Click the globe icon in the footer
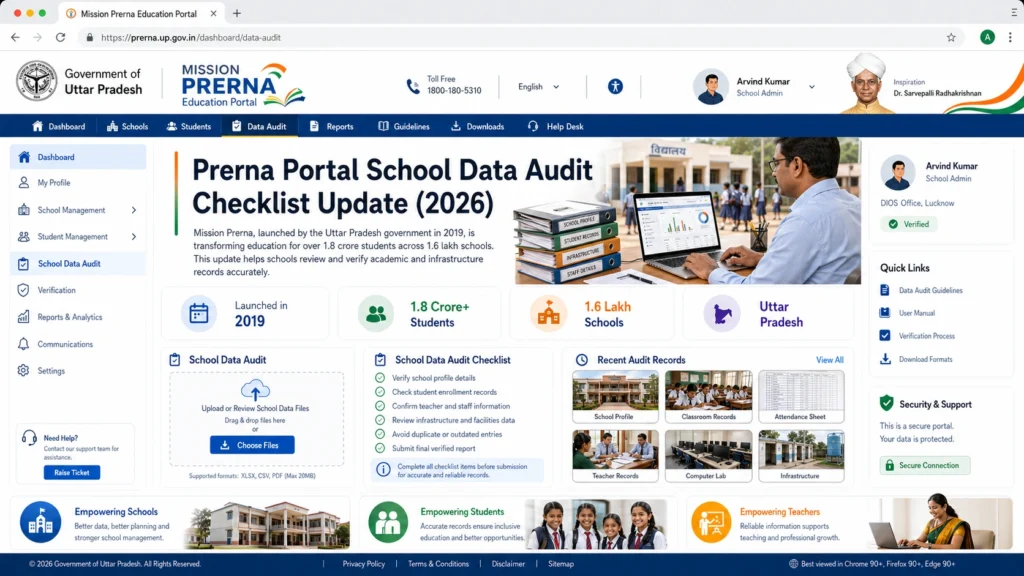 pos(793,564)
